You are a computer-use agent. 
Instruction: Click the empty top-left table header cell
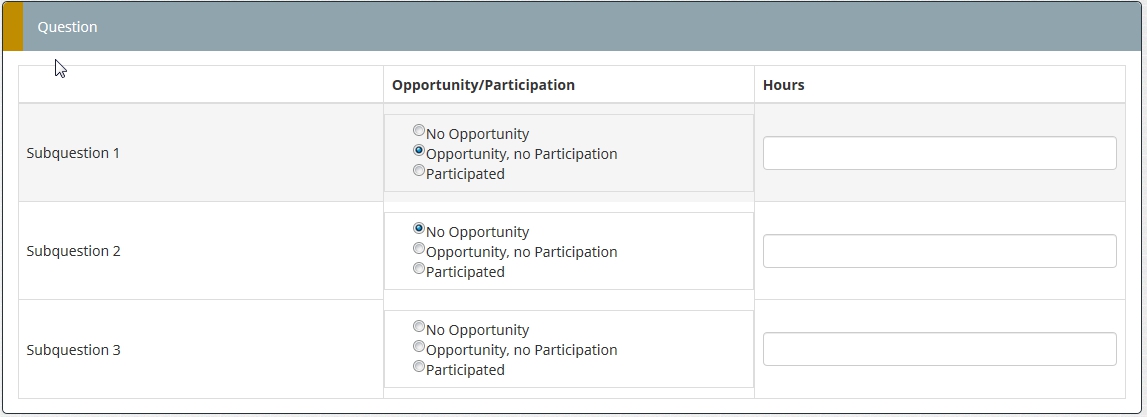click(x=200, y=85)
